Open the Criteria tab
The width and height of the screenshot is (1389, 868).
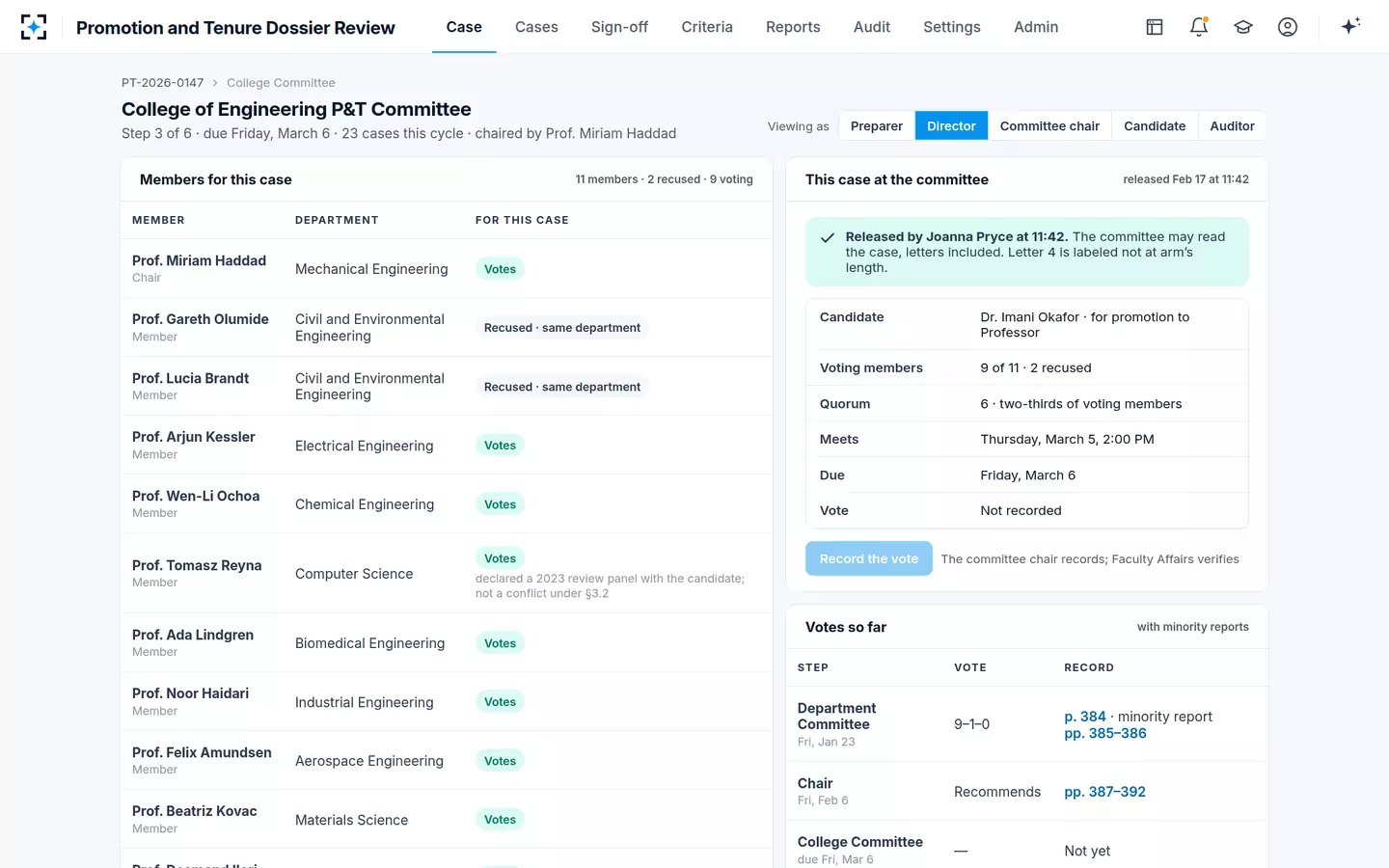(x=707, y=27)
